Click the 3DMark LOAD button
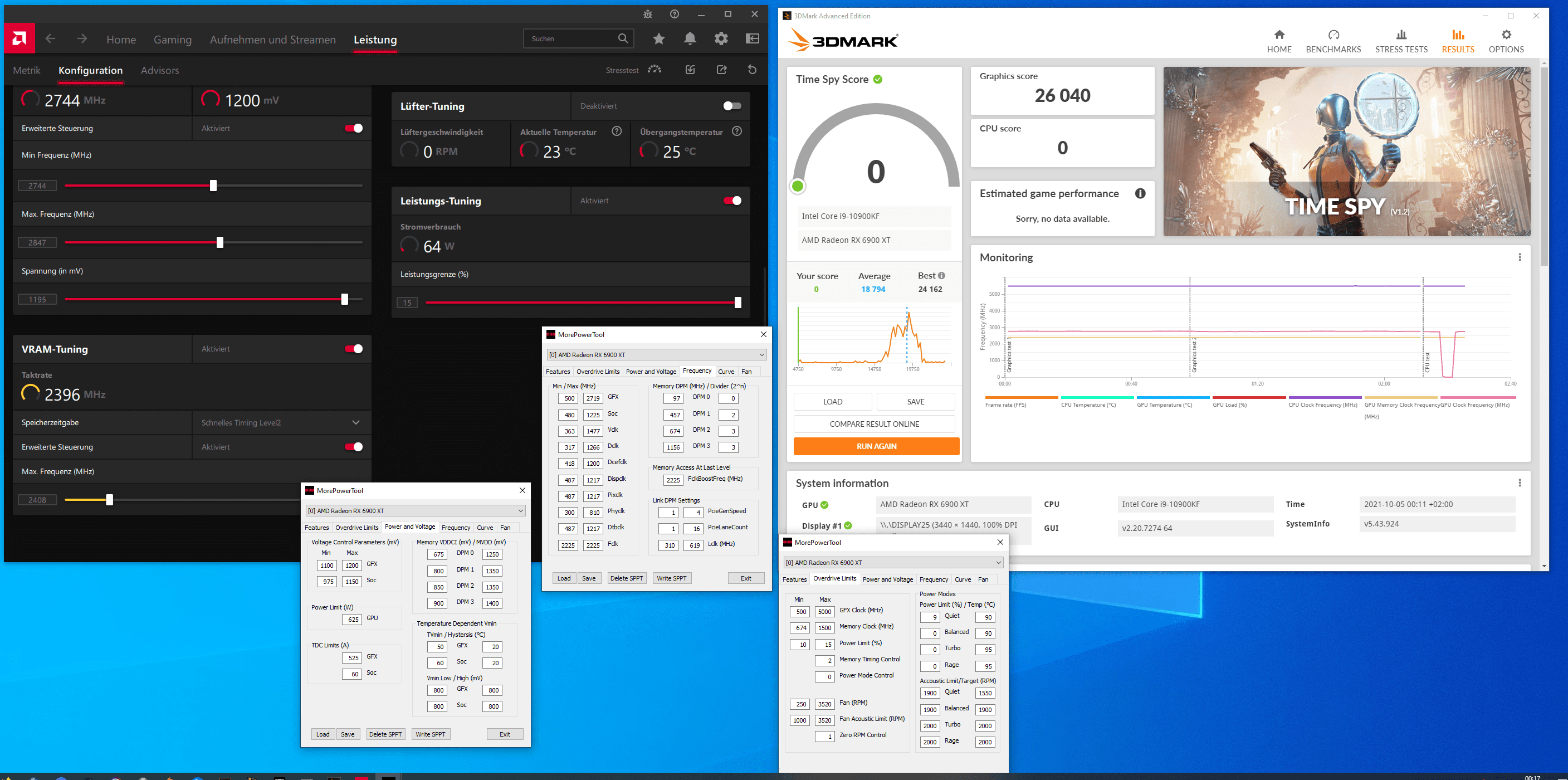This screenshot has height=780, width=1568. click(833, 402)
